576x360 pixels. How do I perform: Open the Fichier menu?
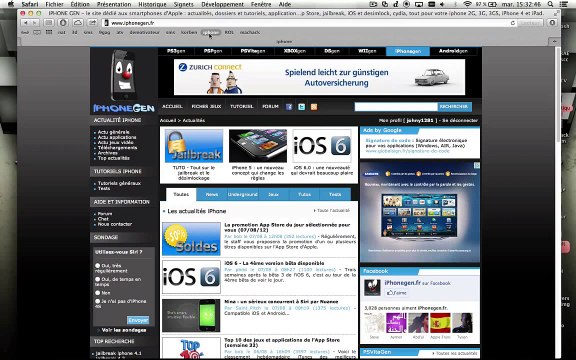(x=54, y=4)
